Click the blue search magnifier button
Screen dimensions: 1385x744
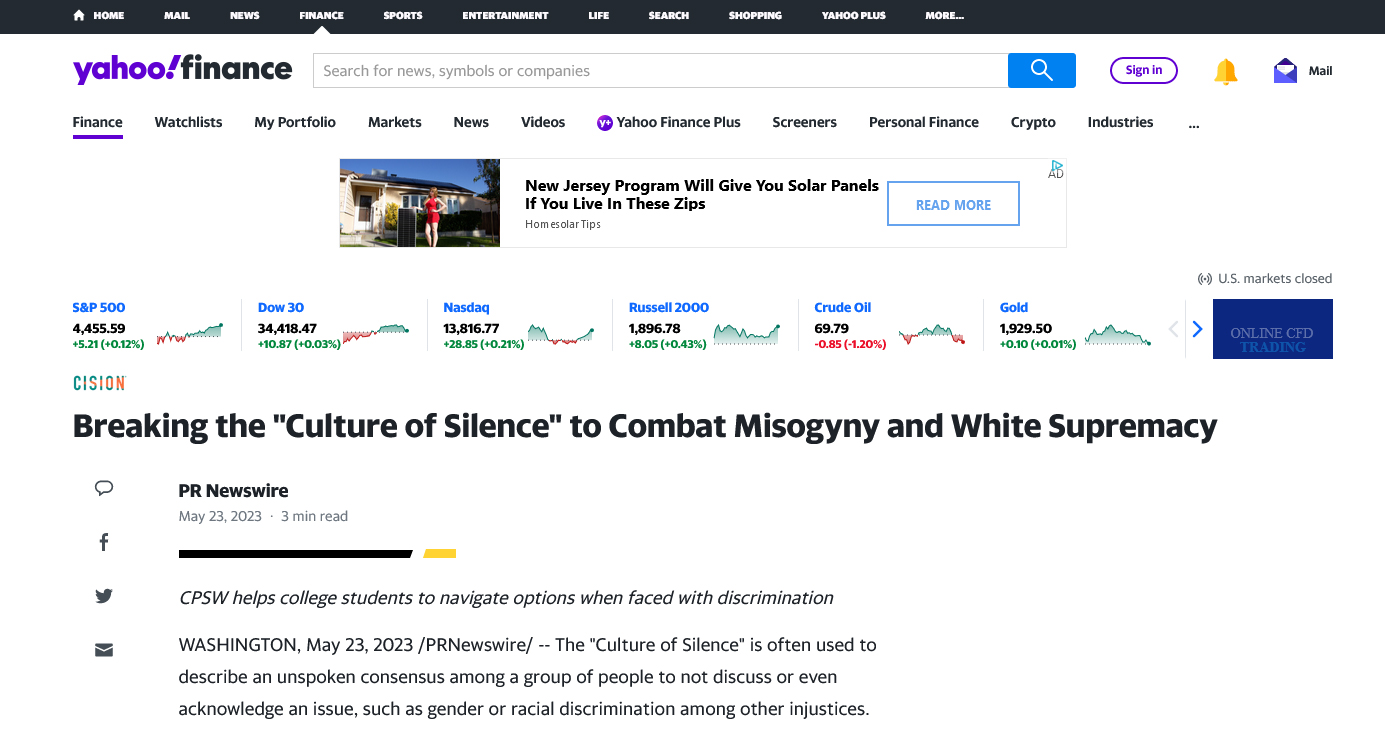tap(1041, 70)
